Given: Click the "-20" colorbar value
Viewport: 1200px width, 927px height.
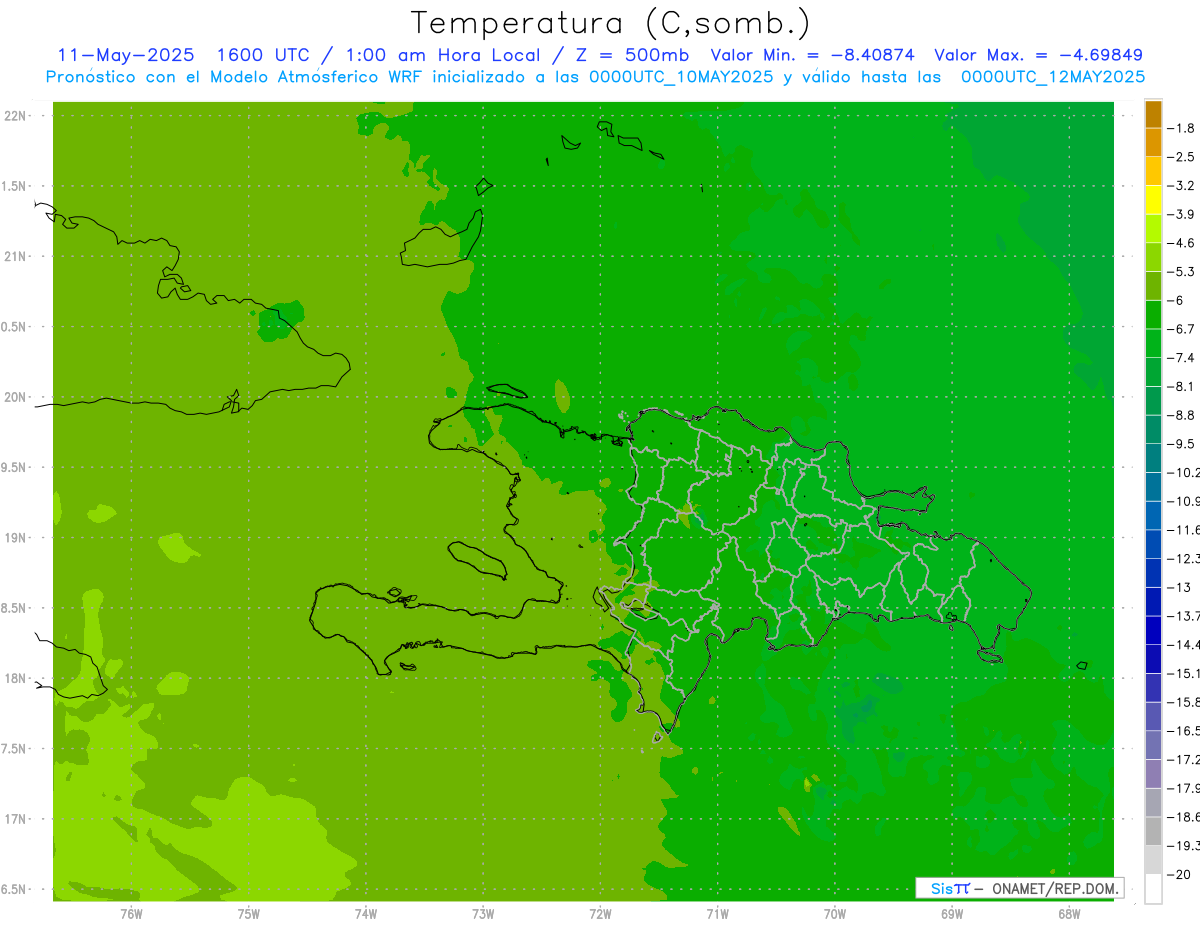Looking at the screenshot, I should pos(1180,874).
